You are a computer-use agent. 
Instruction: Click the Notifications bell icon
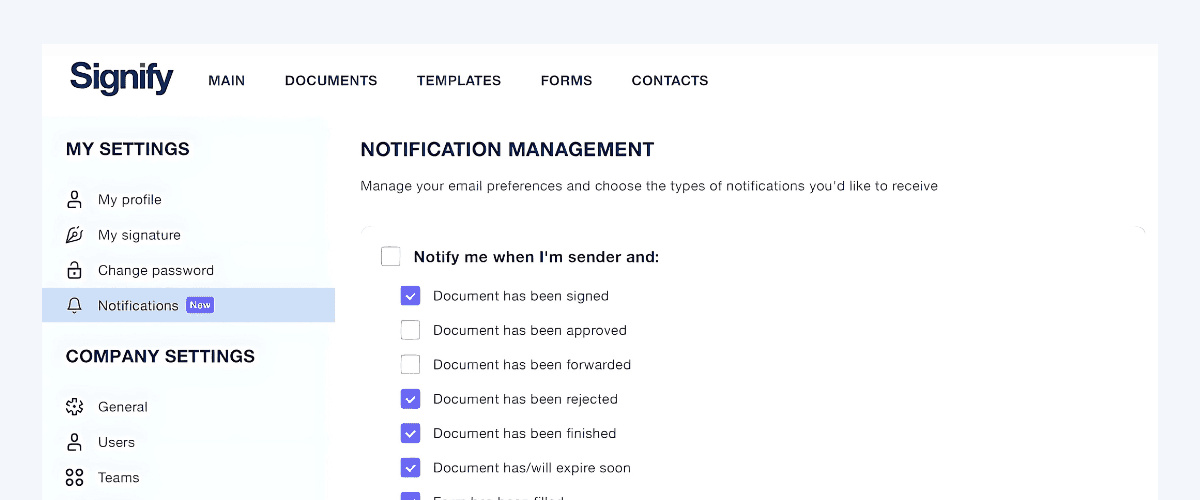(x=74, y=306)
